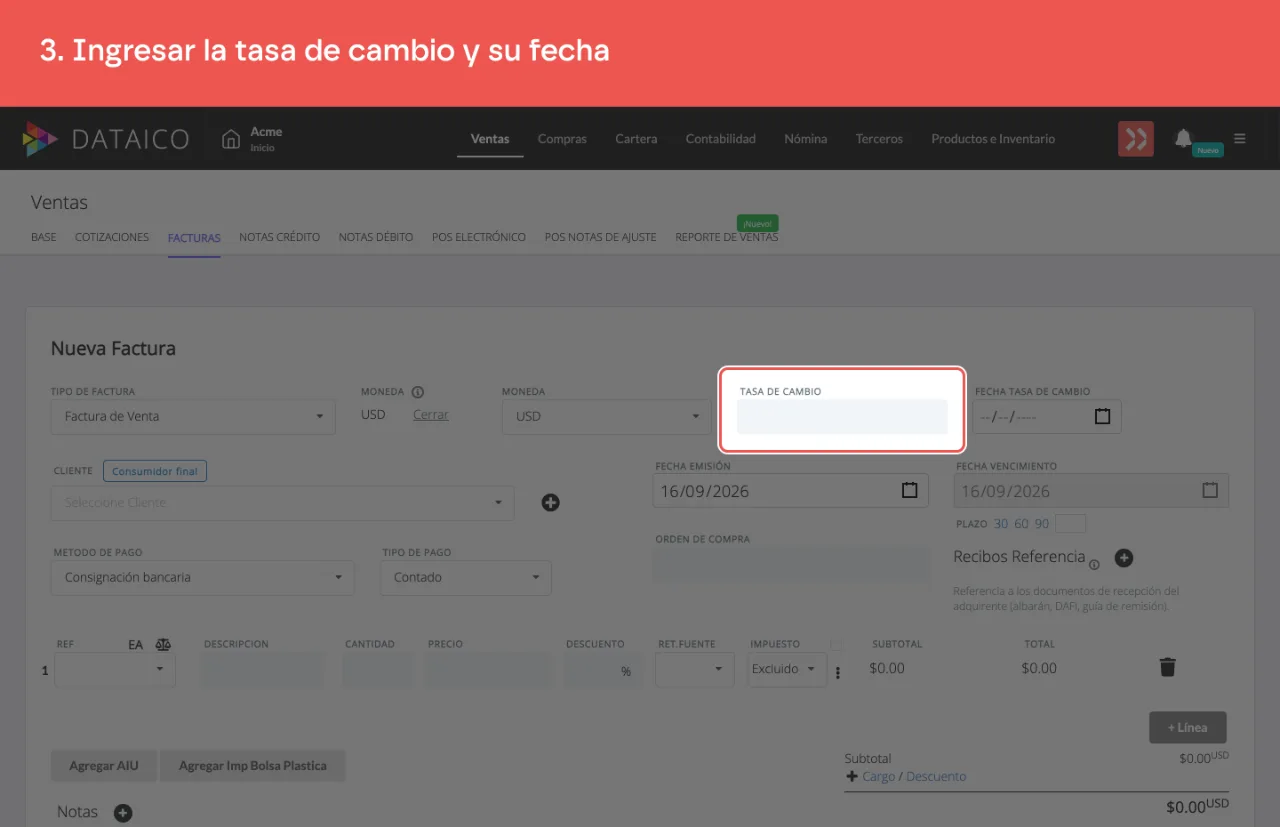Expand Tipo de Factura dropdown

(x=193, y=416)
